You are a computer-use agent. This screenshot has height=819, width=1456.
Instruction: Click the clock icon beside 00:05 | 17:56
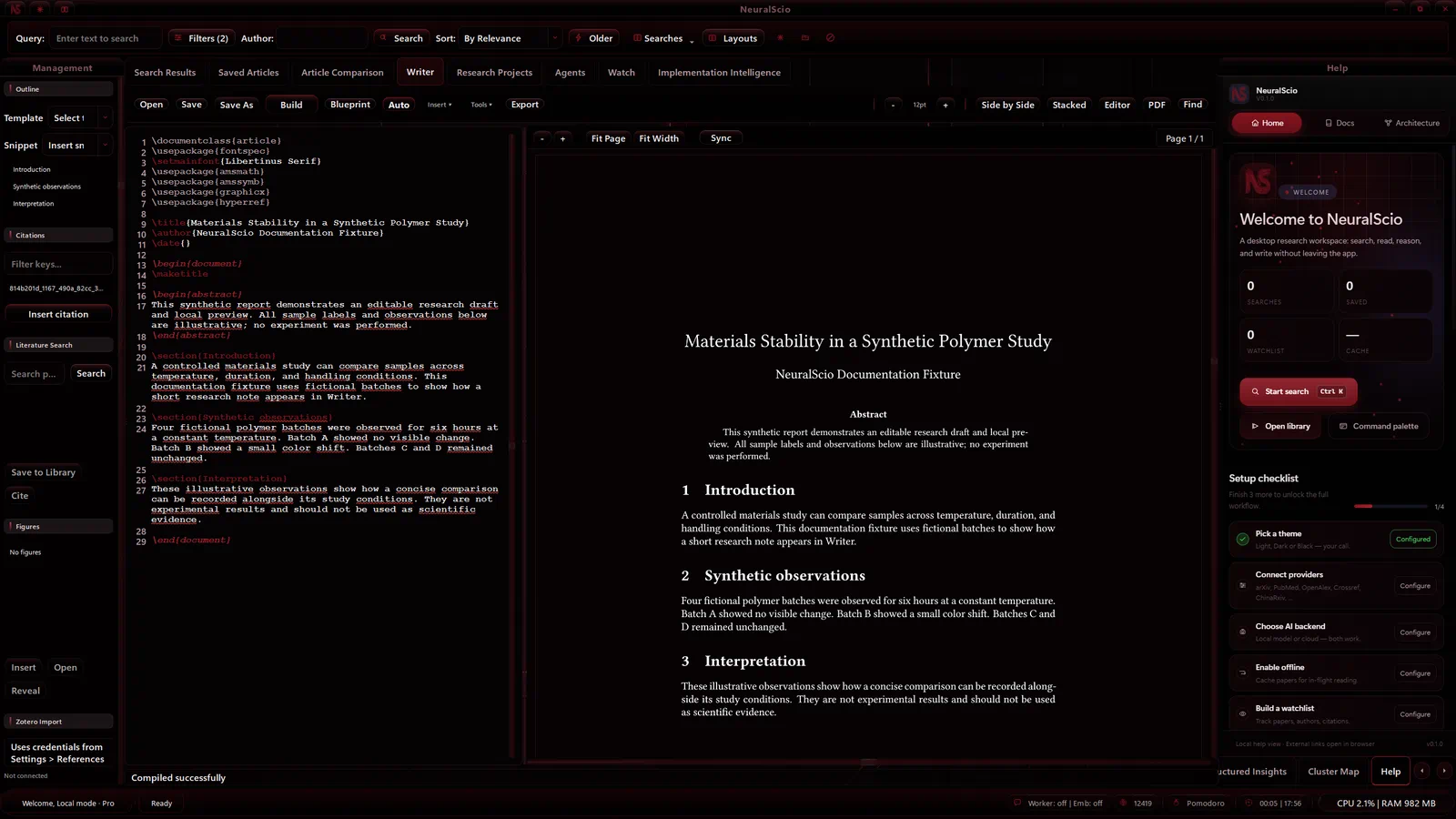tap(1249, 804)
